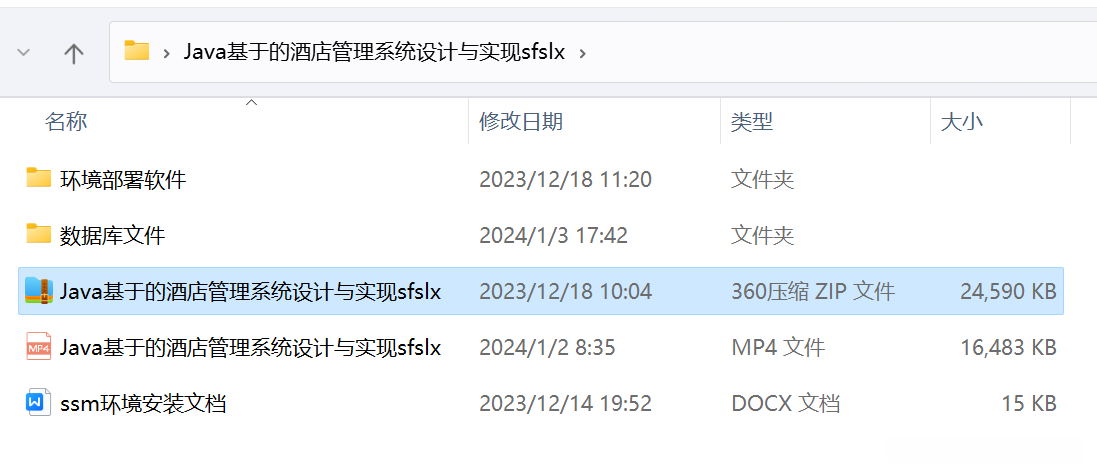
Task: Click the 360压缩 ZIP file icon
Action: pyautogui.click(x=38, y=290)
